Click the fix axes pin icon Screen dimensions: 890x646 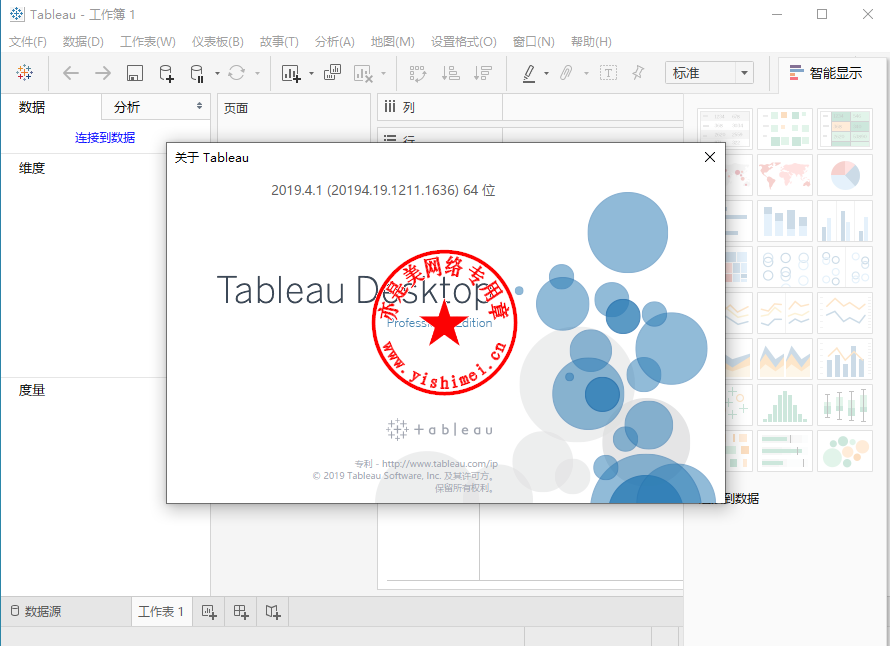[638, 73]
